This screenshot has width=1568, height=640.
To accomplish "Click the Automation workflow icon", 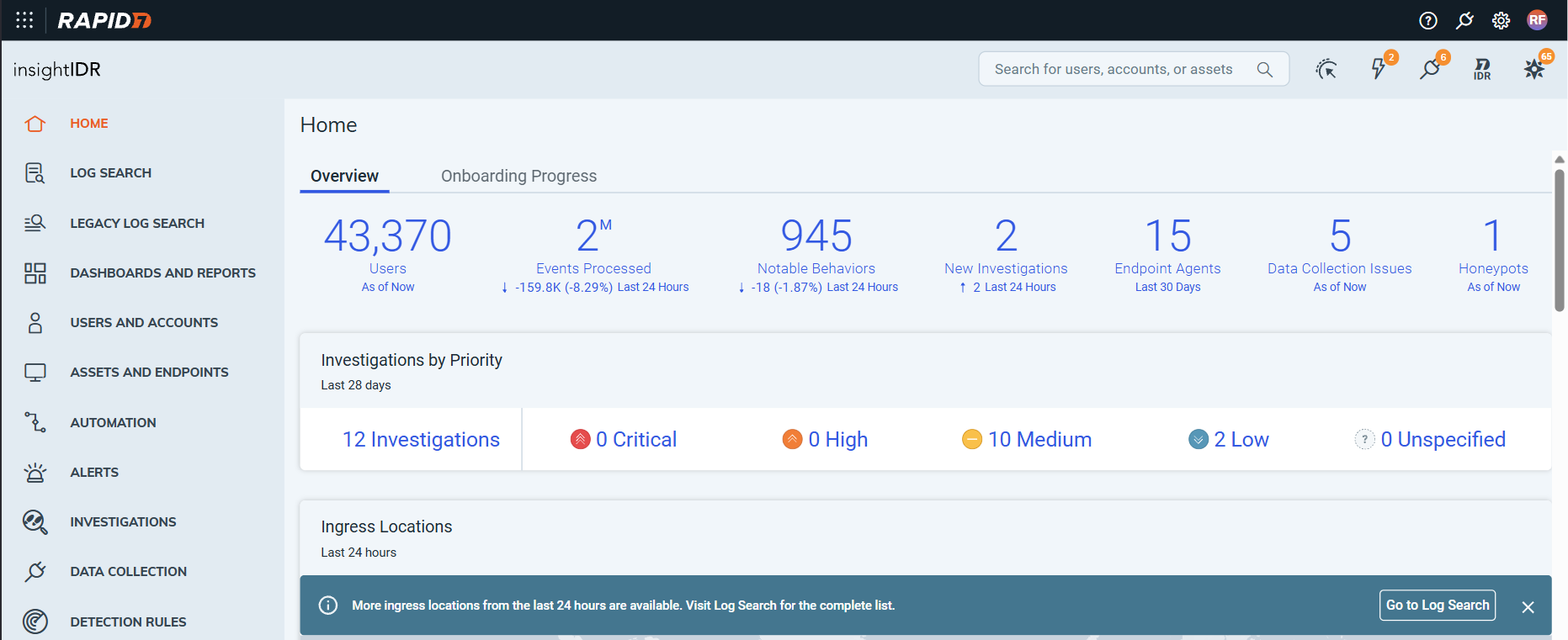I will [x=35, y=422].
